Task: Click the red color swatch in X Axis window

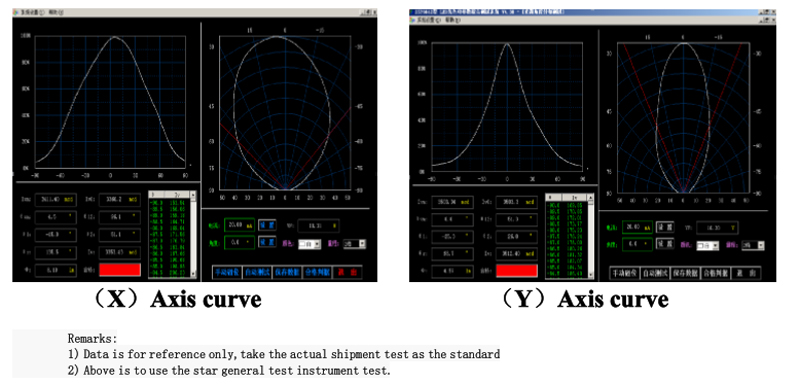Action: coord(120,270)
